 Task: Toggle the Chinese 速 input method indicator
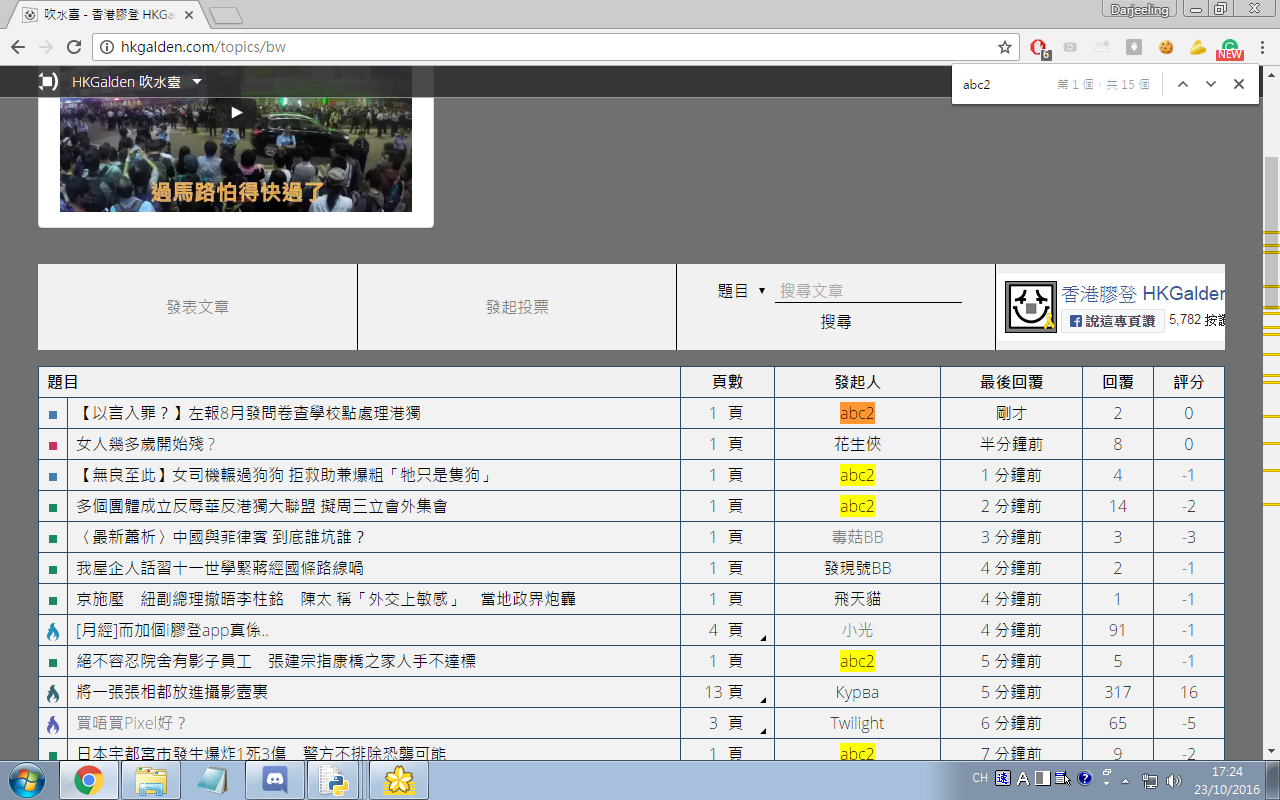[1003, 779]
